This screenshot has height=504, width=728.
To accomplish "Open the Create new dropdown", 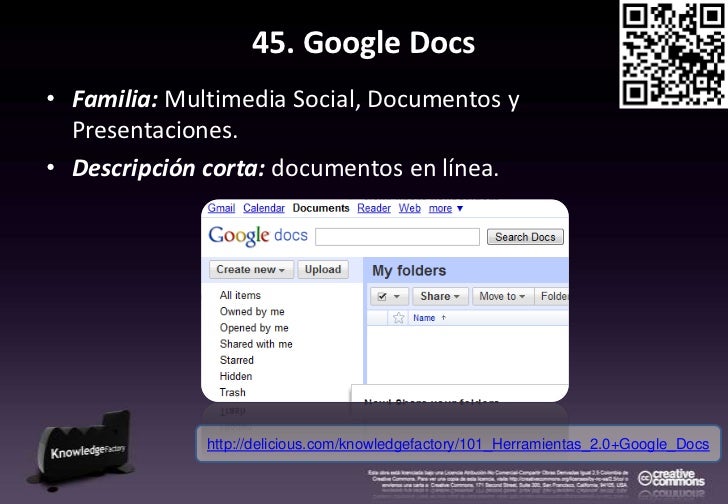I will [x=251, y=270].
